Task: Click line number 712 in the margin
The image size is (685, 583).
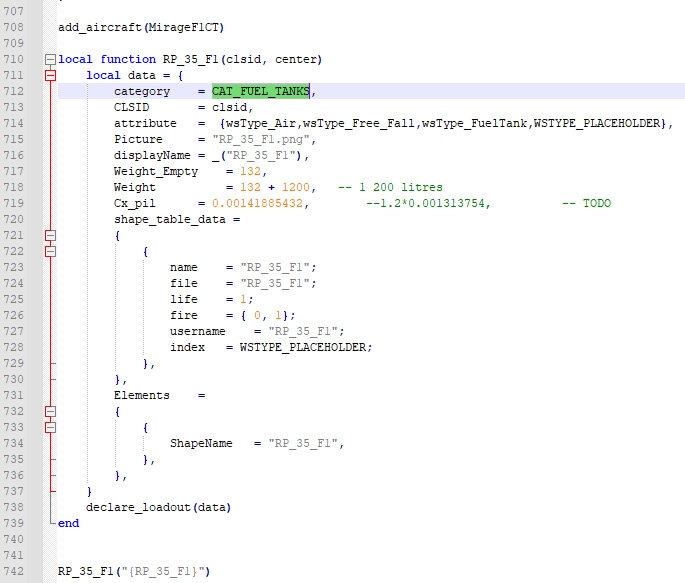Action: point(14,91)
